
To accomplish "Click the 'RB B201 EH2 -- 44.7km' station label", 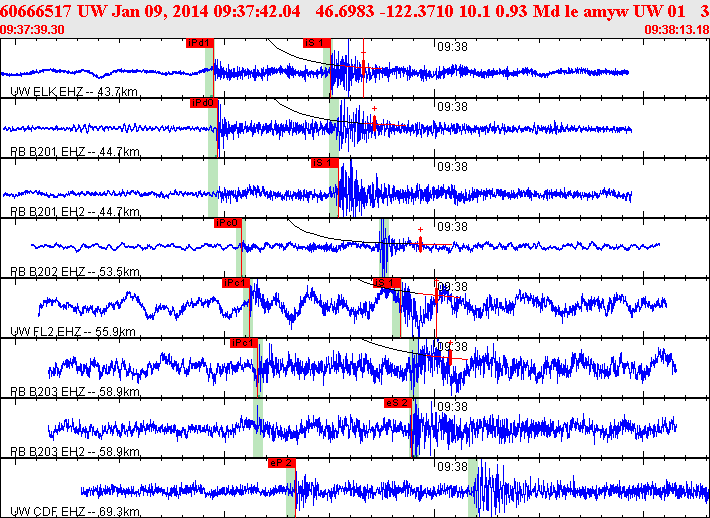I will [75, 212].
